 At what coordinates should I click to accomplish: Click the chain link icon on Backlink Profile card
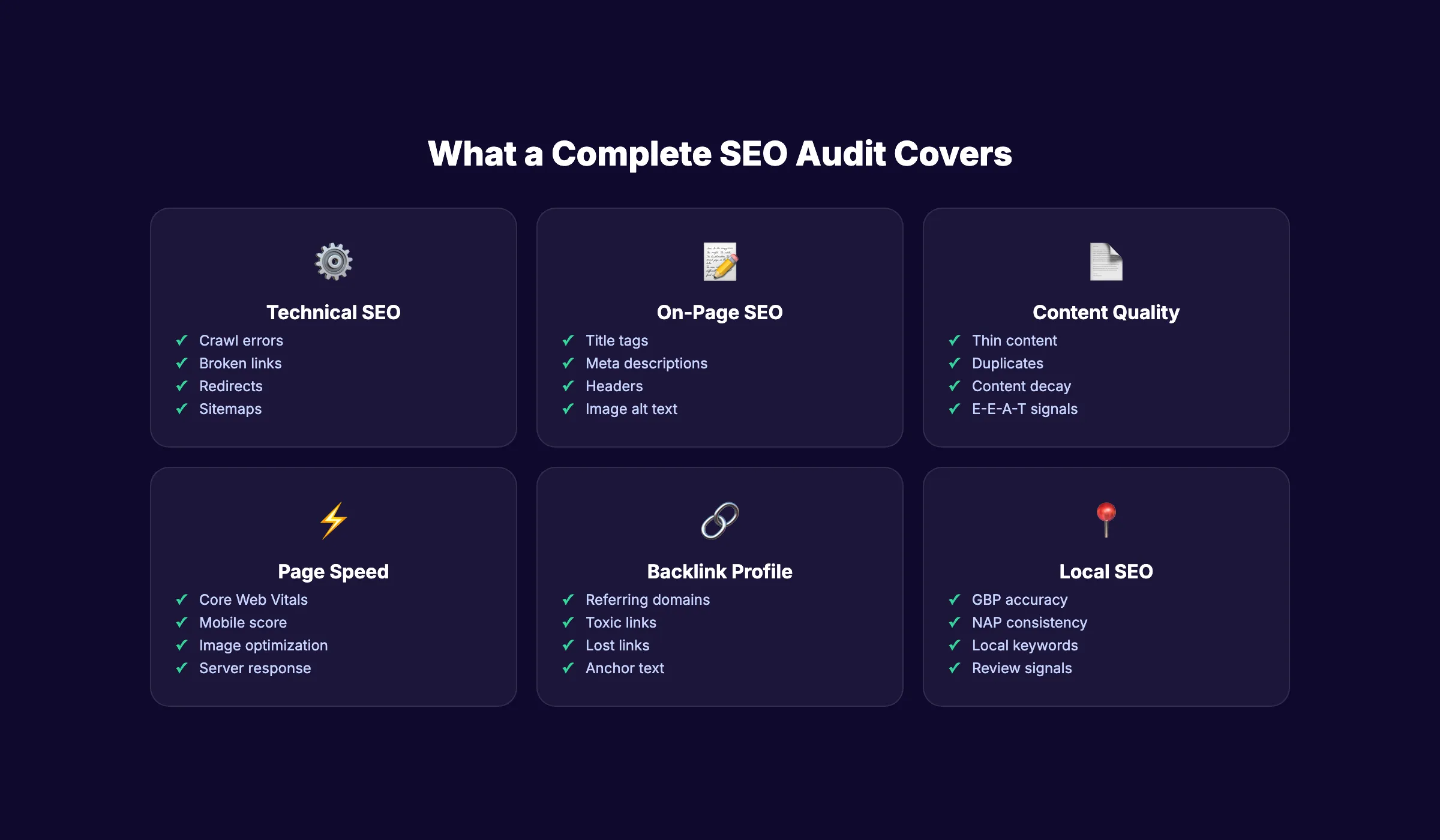(719, 521)
